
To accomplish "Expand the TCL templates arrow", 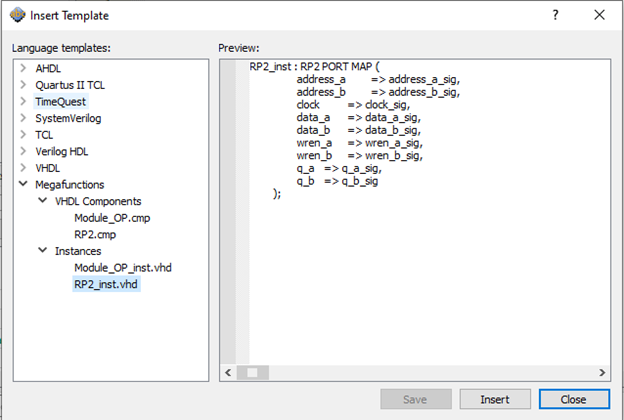I will 23,135.
